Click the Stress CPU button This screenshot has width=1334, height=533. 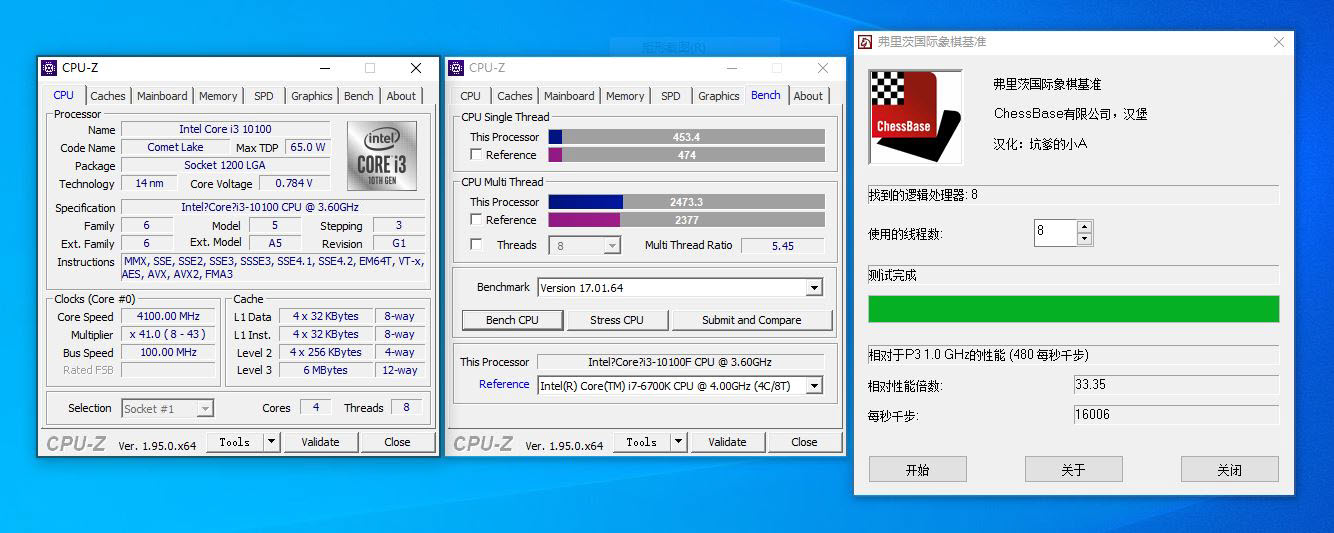pos(617,320)
